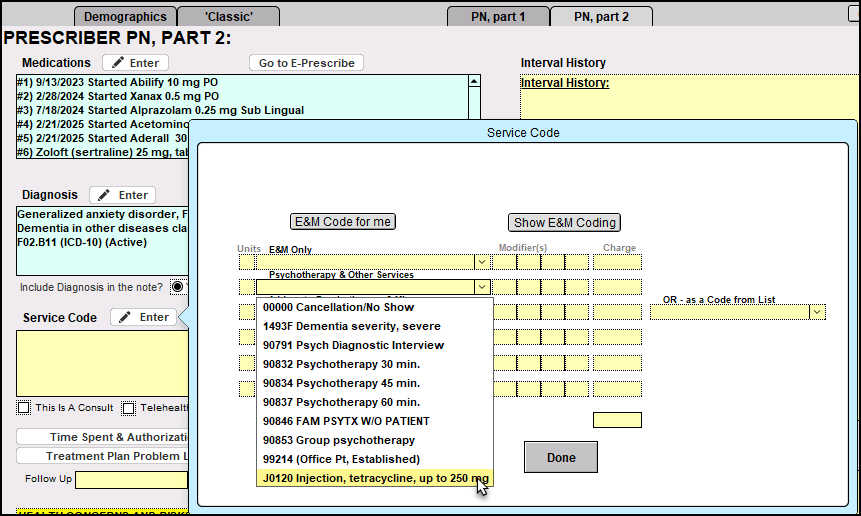Choose 90834 Psychotherapy 45 min. from list
This screenshot has width=861, height=516.
[x=341, y=383]
